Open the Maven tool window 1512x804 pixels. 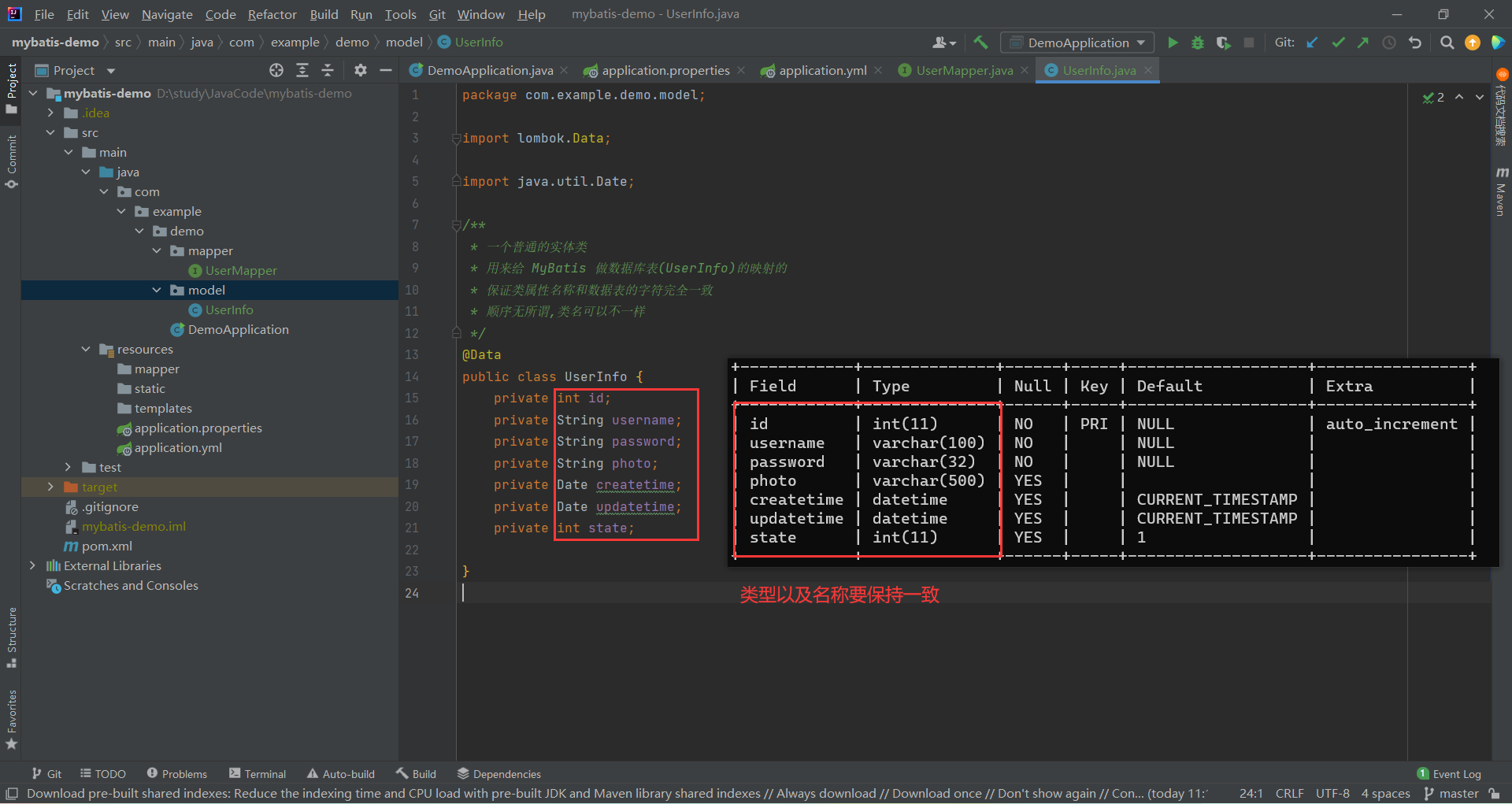coord(1502,191)
